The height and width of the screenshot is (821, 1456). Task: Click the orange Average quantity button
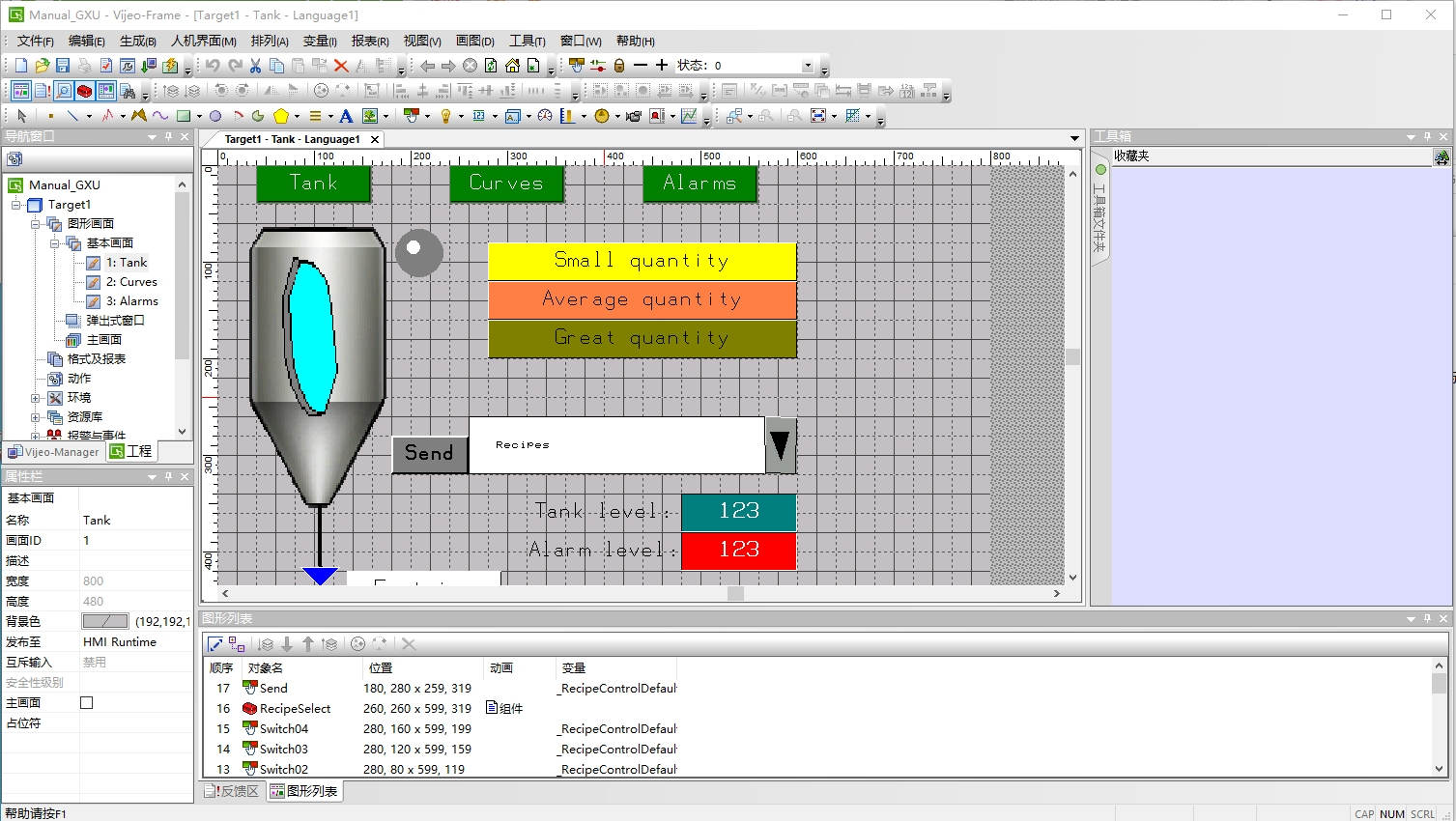pyautogui.click(x=642, y=299)
